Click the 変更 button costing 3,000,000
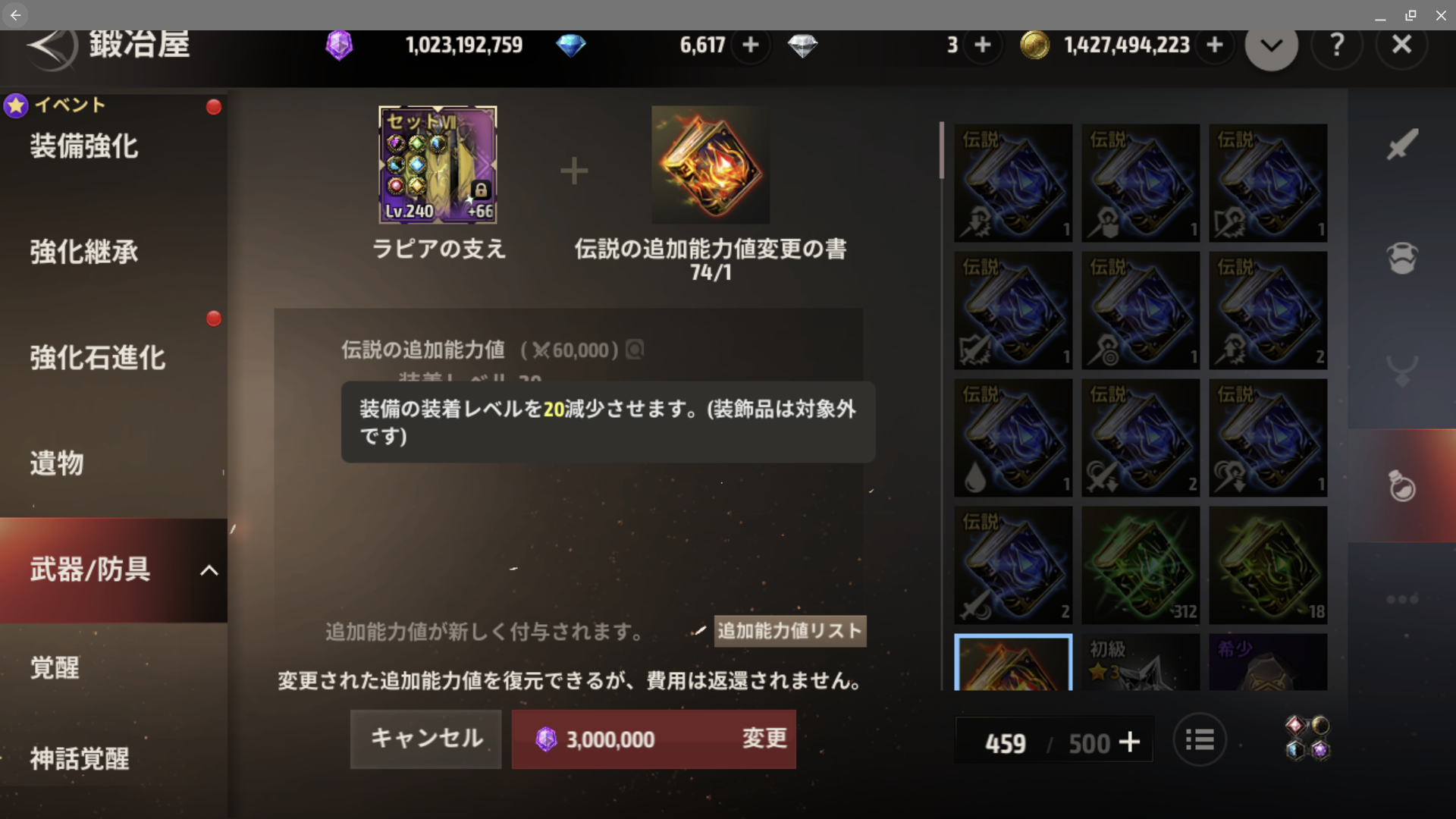The image size is (1456, 819). (654, 739)
